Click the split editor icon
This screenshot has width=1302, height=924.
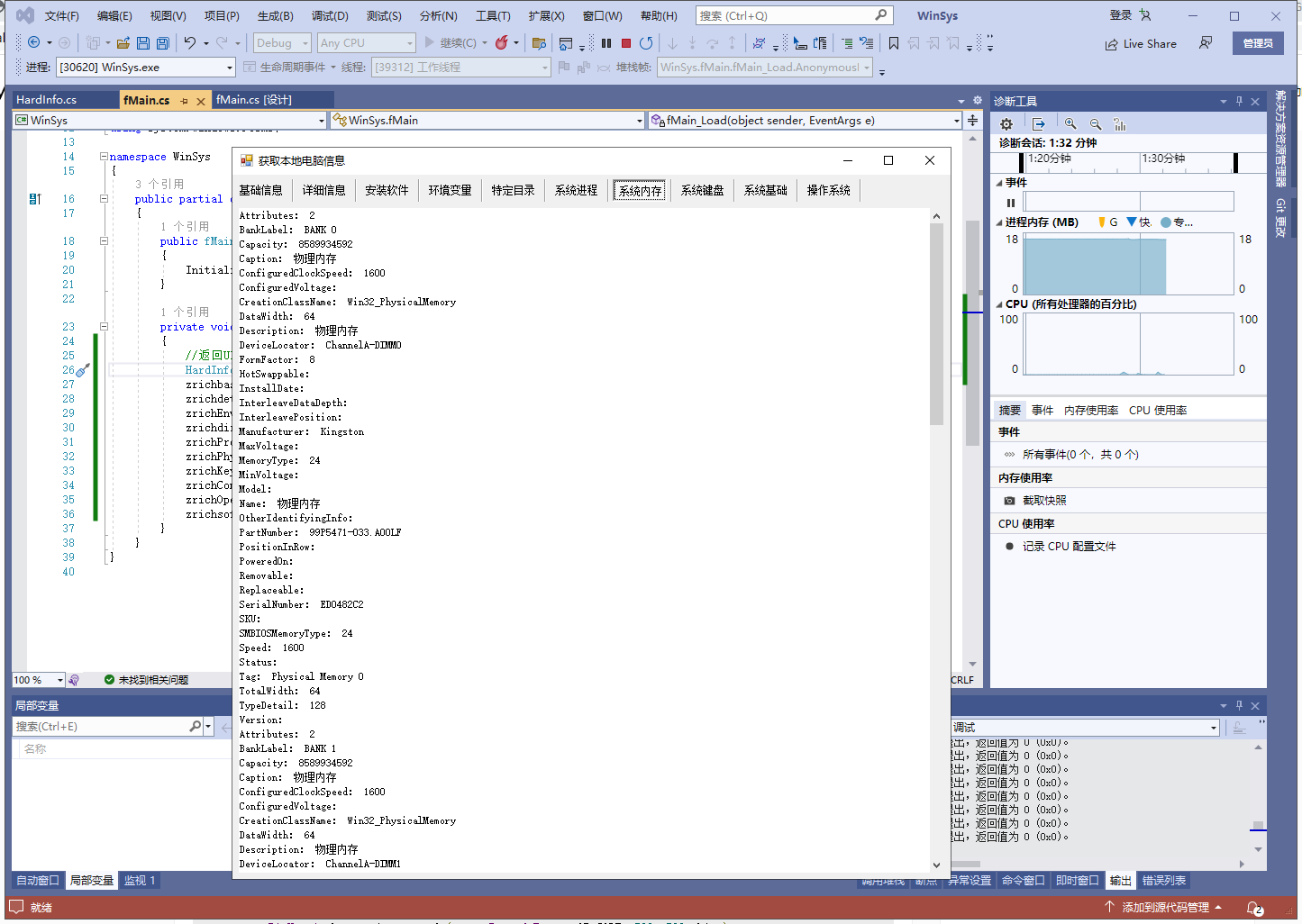pyautogui.click(x=972, y=120)
